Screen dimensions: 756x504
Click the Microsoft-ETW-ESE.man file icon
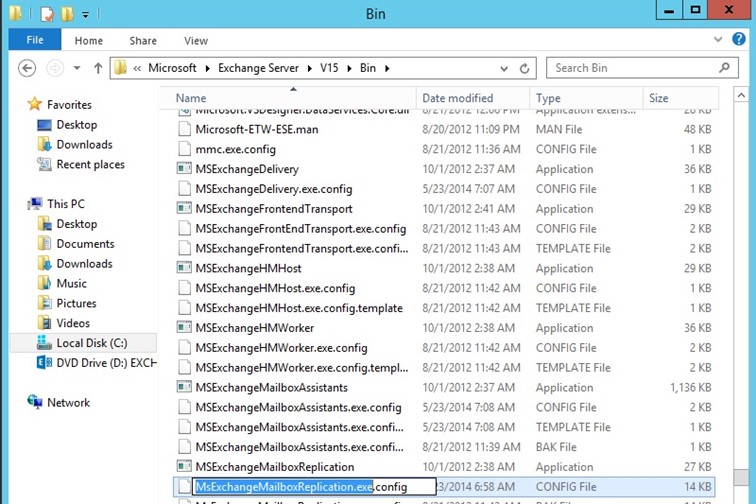point(184,129)
